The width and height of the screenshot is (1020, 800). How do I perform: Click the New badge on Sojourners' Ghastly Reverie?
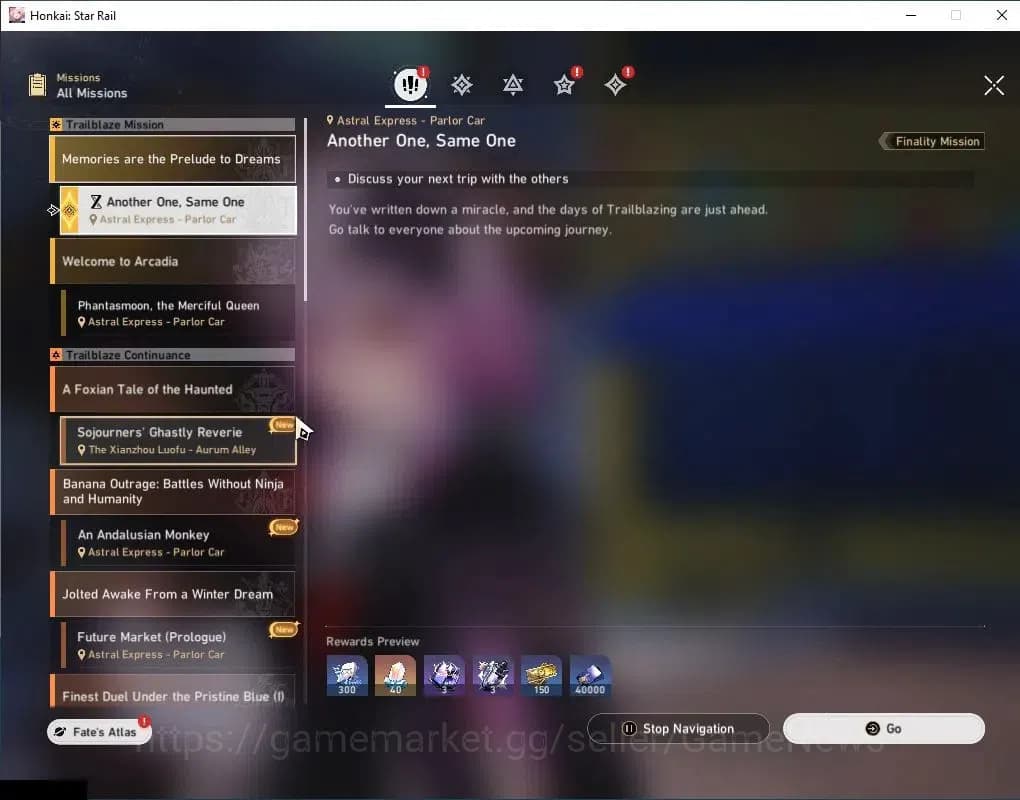284,425
